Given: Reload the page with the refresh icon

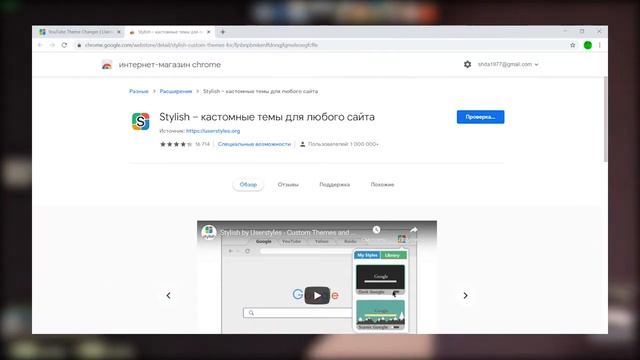Looking at the screenshot, I should (64, 45).
